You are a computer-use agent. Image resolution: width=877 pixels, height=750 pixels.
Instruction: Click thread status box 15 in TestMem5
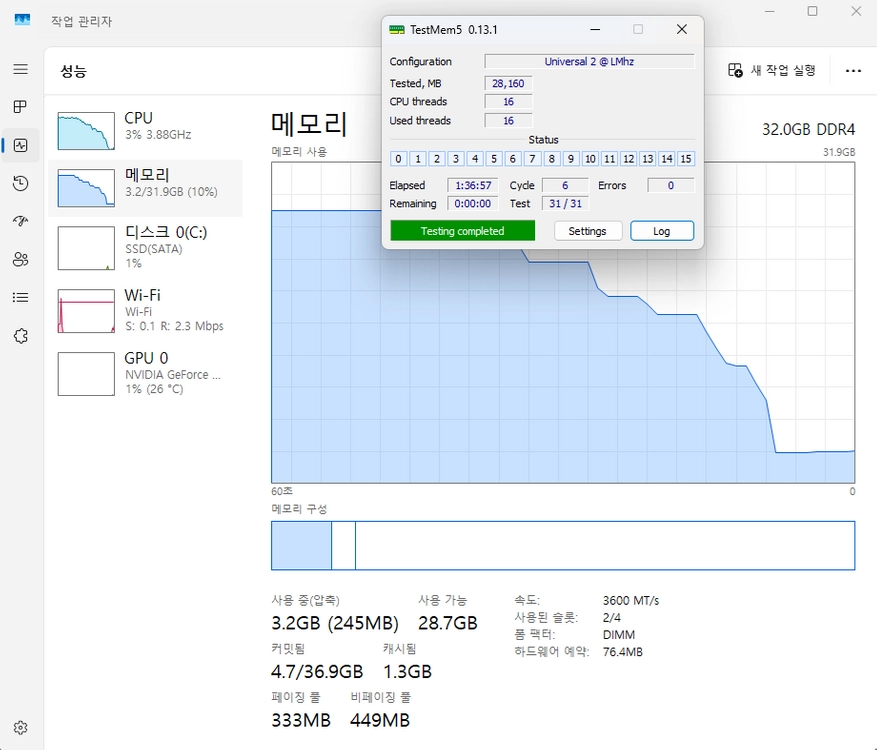click(x=686, y=159)
